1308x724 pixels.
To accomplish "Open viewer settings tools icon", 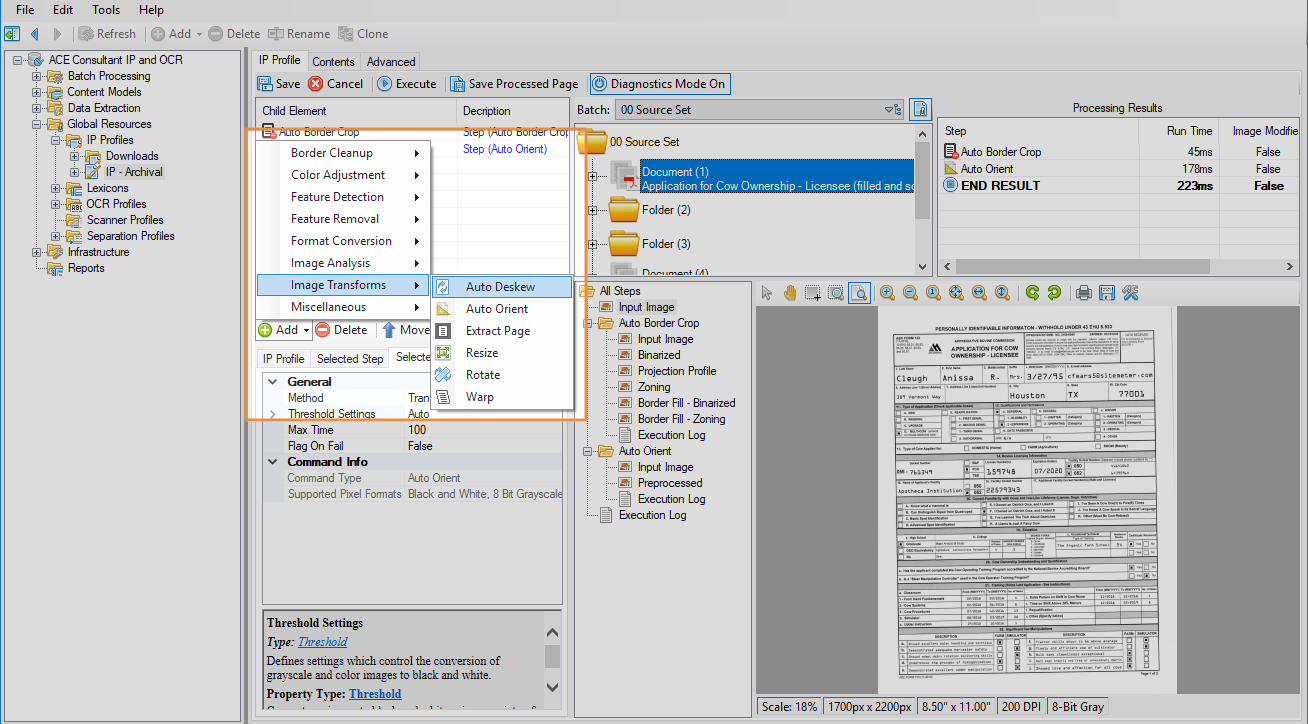I will [x=1131, y=293].
